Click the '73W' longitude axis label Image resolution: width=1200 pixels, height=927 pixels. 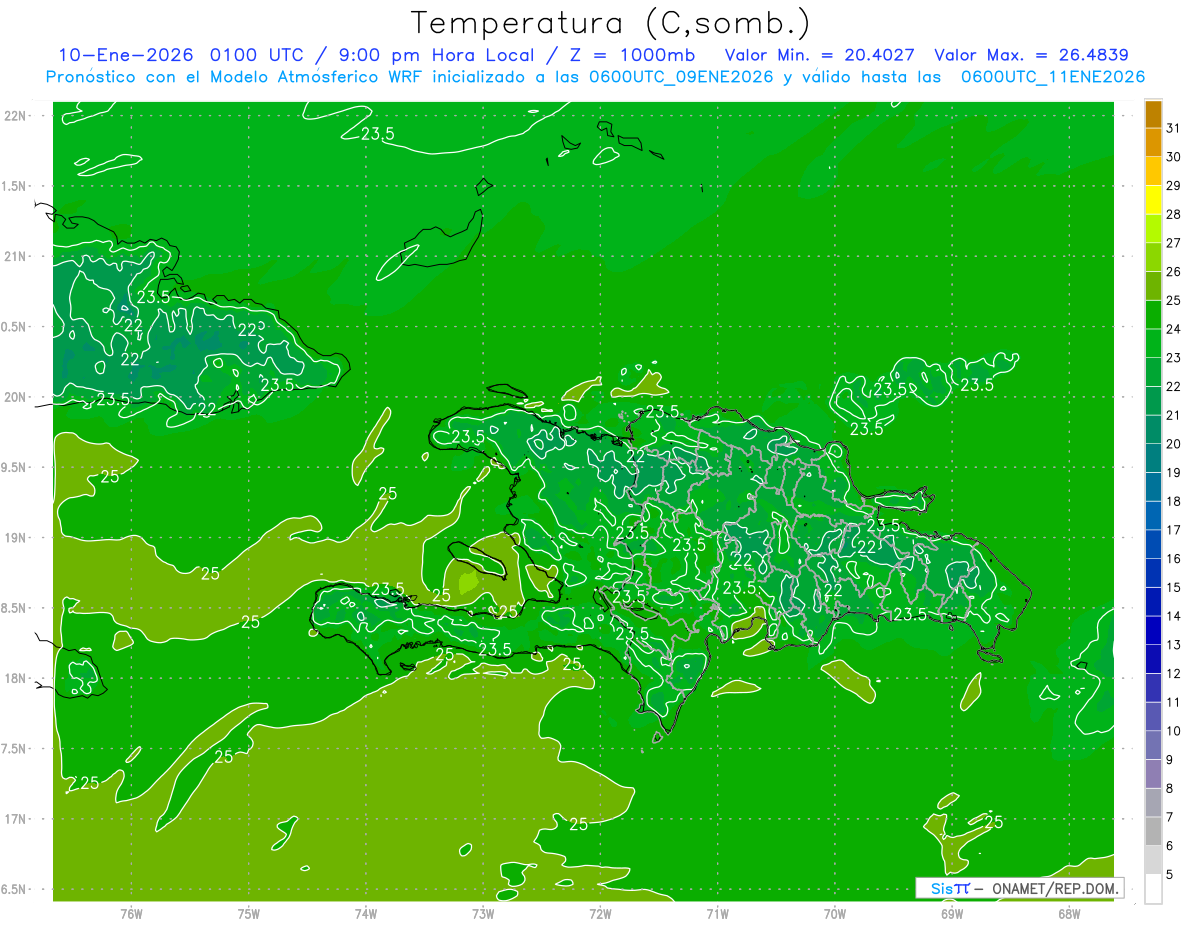483,913
